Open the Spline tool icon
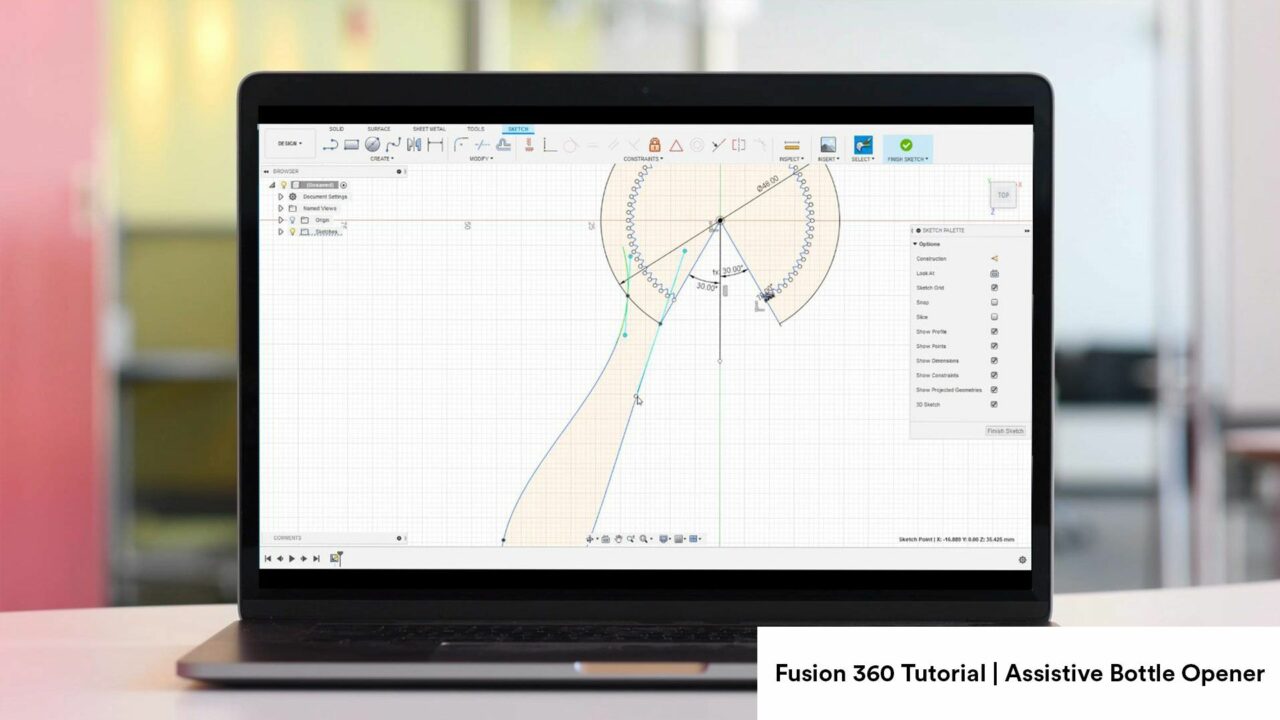 [392, 144]
